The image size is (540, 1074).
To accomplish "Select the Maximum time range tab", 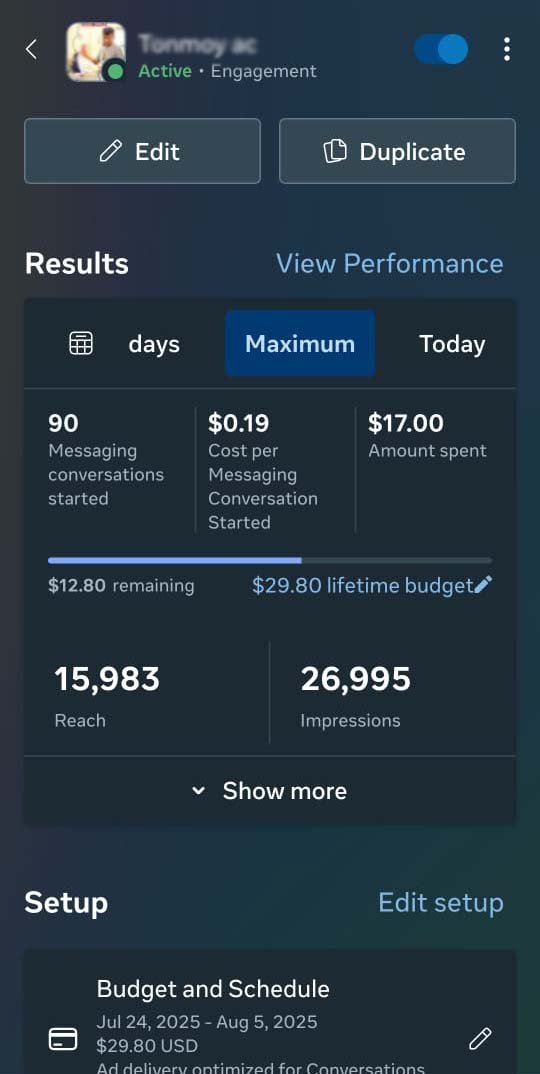I will pyautogui.click(x=300, y=343).
